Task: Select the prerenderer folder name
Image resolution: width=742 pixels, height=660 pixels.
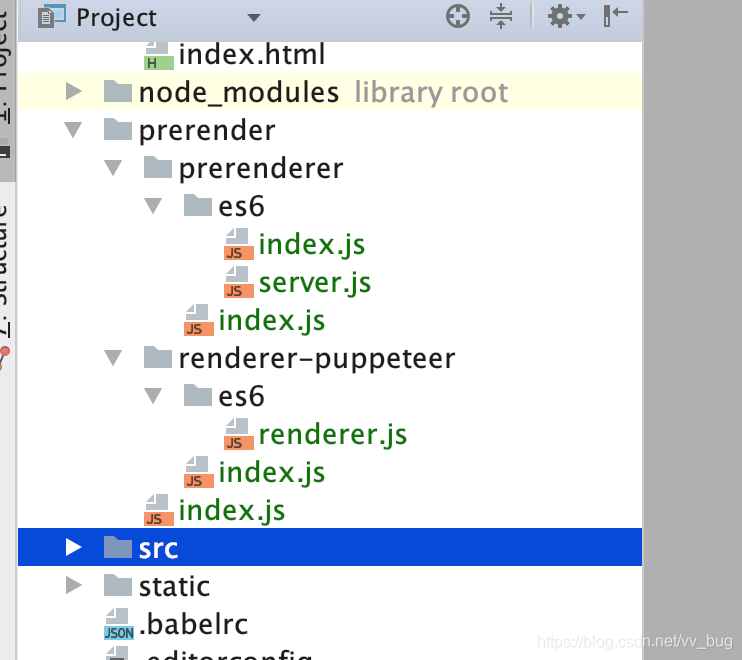Action: 261,168
